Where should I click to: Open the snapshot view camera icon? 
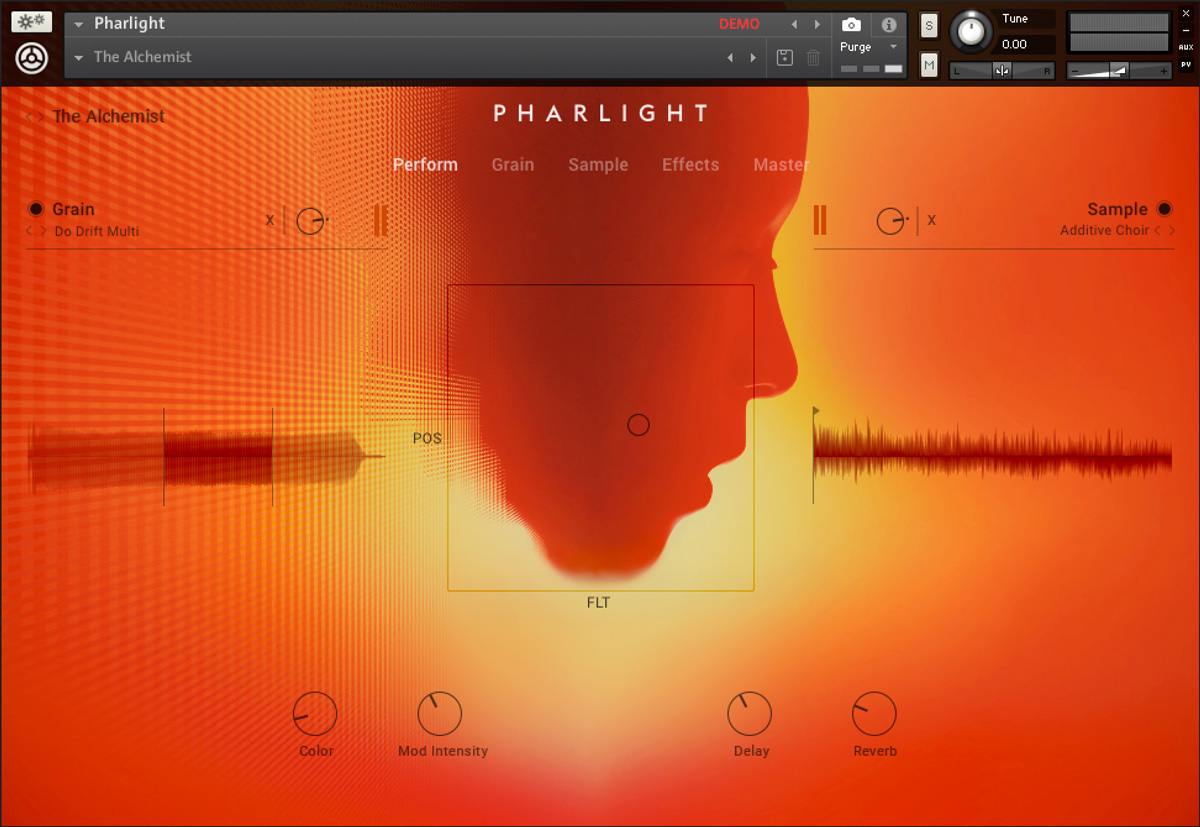tap(851, 25)
